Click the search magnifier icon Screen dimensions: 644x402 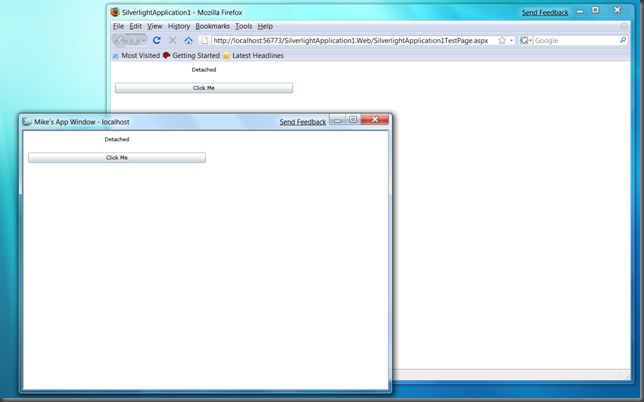coord(623,40)
